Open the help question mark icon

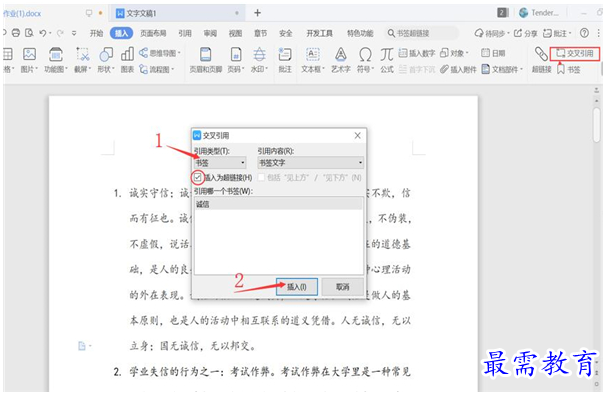pos(585,33)
